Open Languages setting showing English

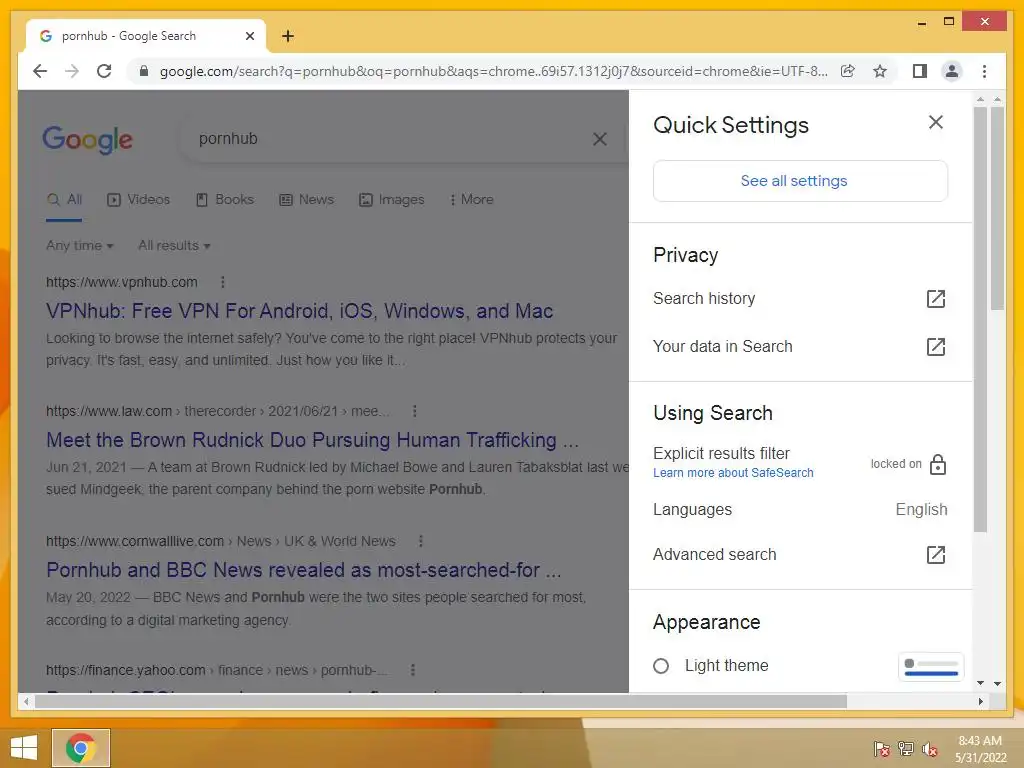tap(800, 509)
